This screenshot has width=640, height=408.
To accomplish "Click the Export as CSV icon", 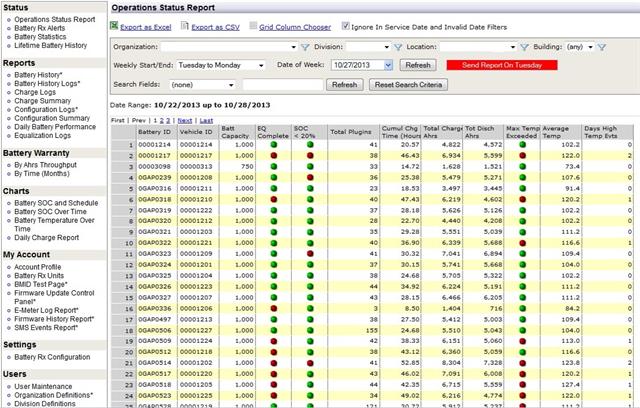I will coord(184,27).
